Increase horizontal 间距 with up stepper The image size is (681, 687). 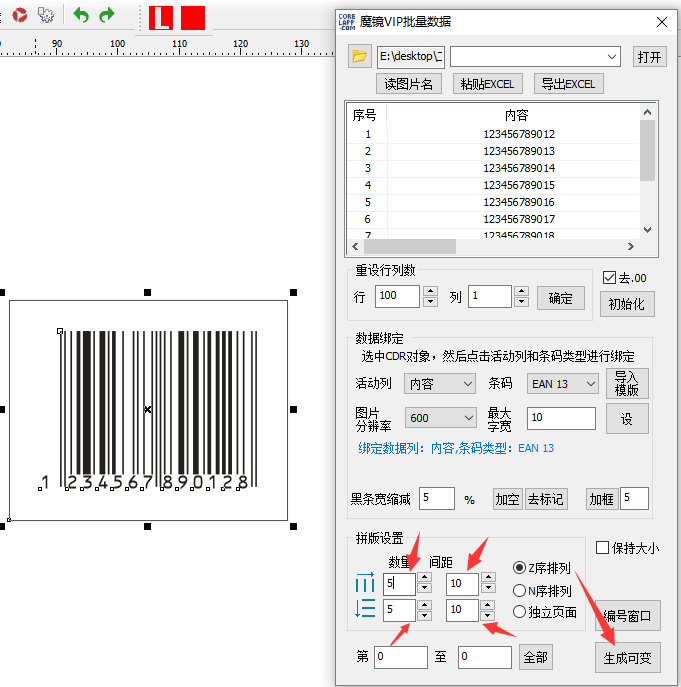pyautogui.click(x=488, y=577)
